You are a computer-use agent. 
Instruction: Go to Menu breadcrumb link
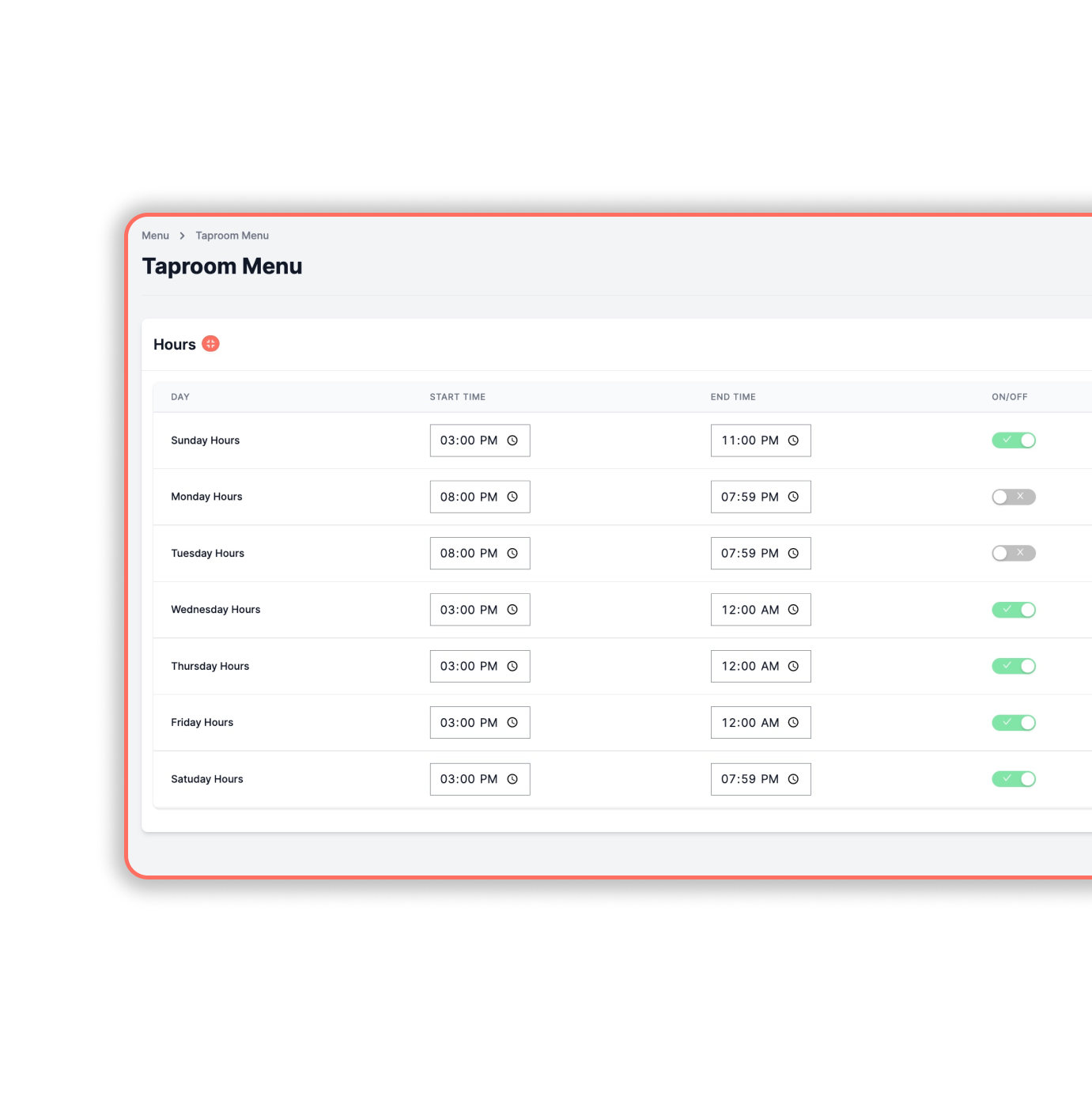155,236
